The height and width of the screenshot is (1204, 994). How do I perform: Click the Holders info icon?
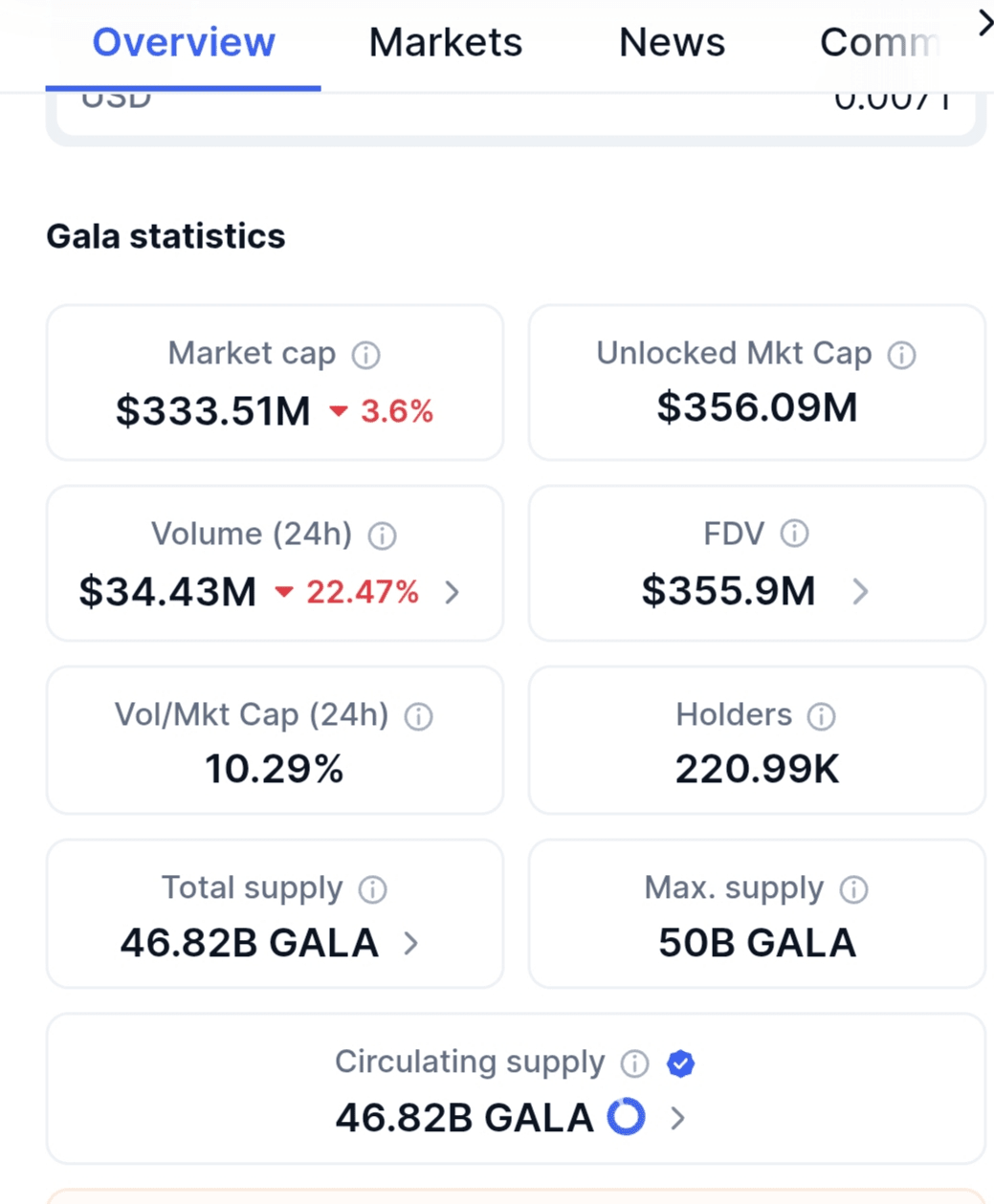(x=821, y=716)
